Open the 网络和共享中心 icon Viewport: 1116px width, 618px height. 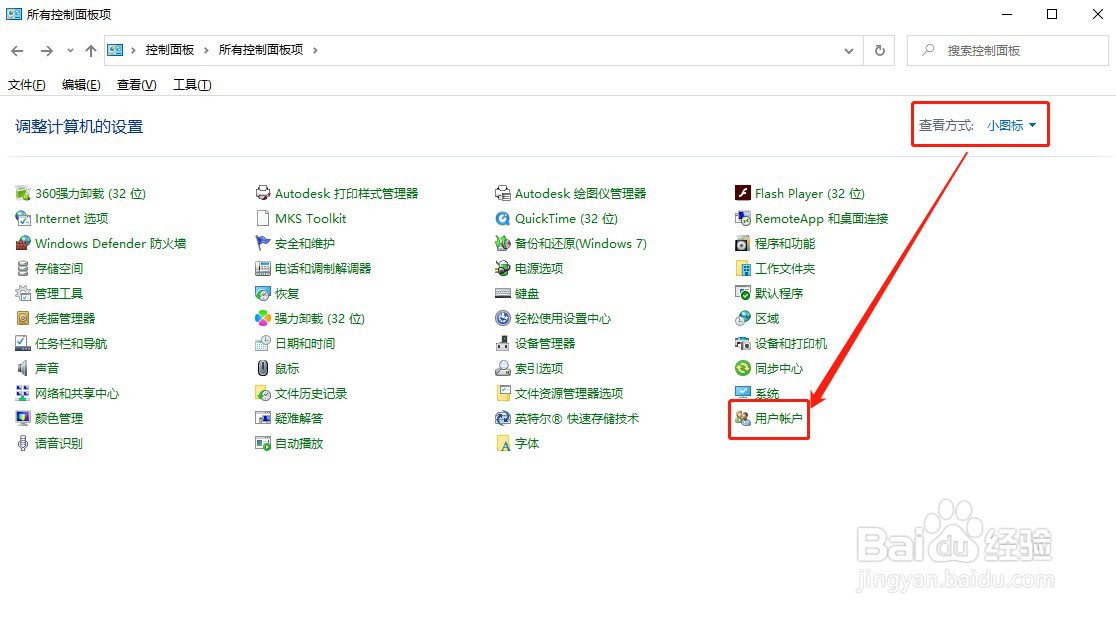pos(23,393)
